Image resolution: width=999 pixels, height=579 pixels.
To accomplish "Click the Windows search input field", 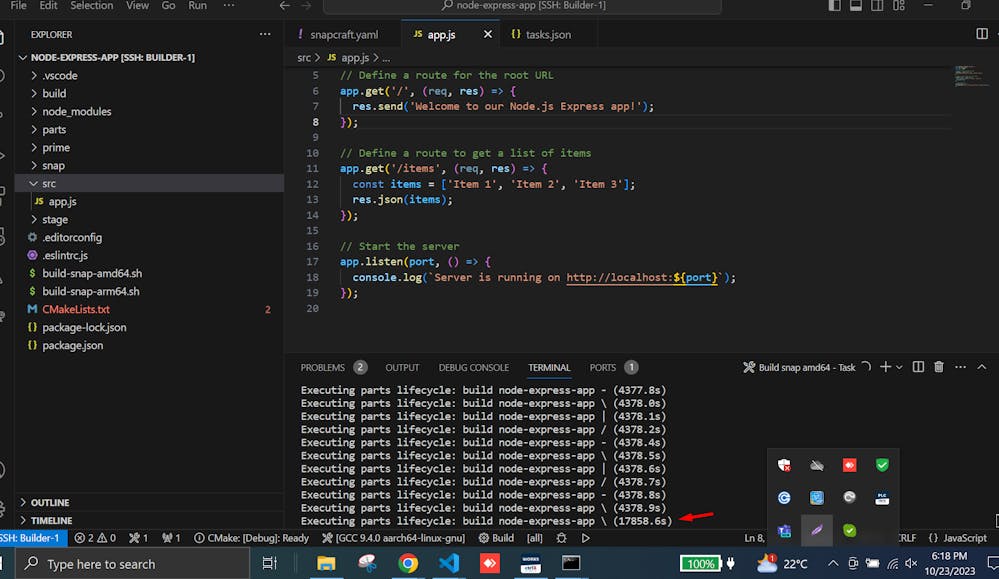I will point(130,562).
